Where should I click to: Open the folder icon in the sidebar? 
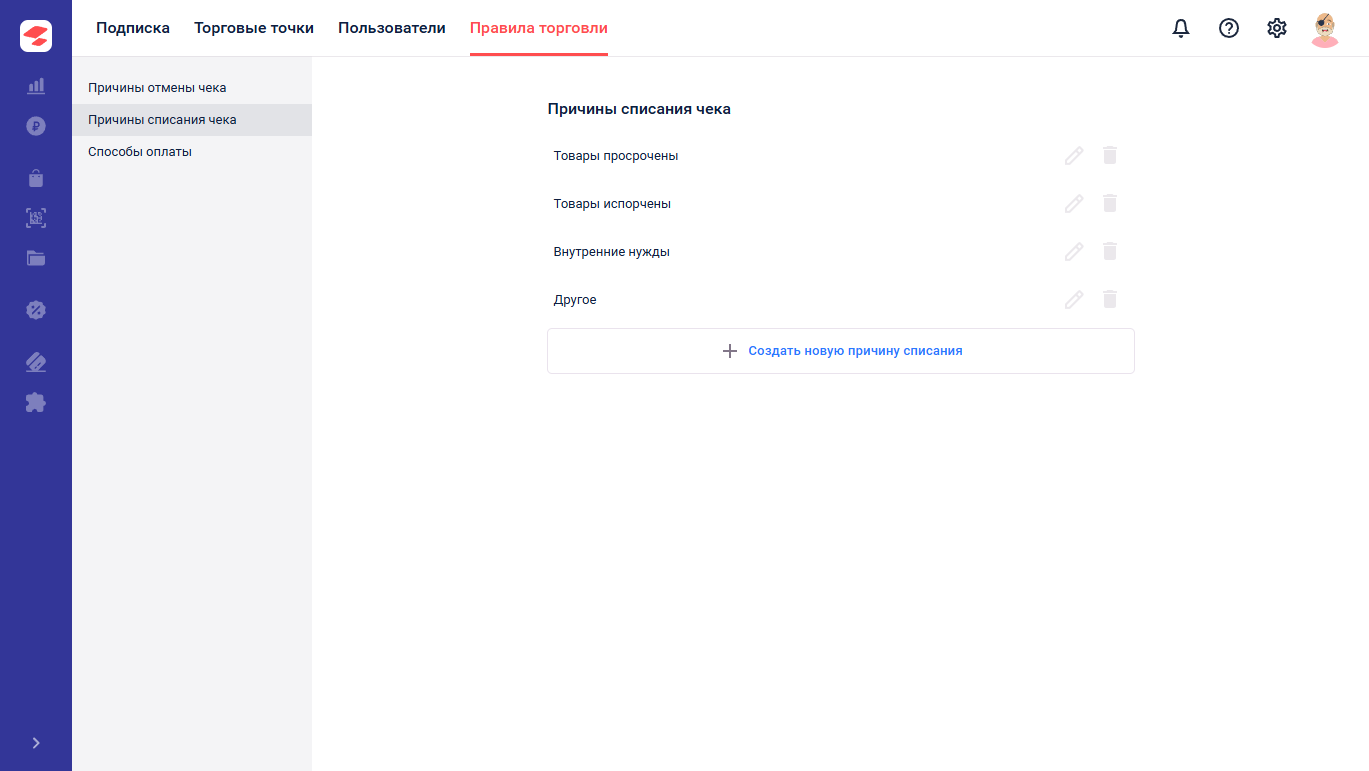click(36, 258)
